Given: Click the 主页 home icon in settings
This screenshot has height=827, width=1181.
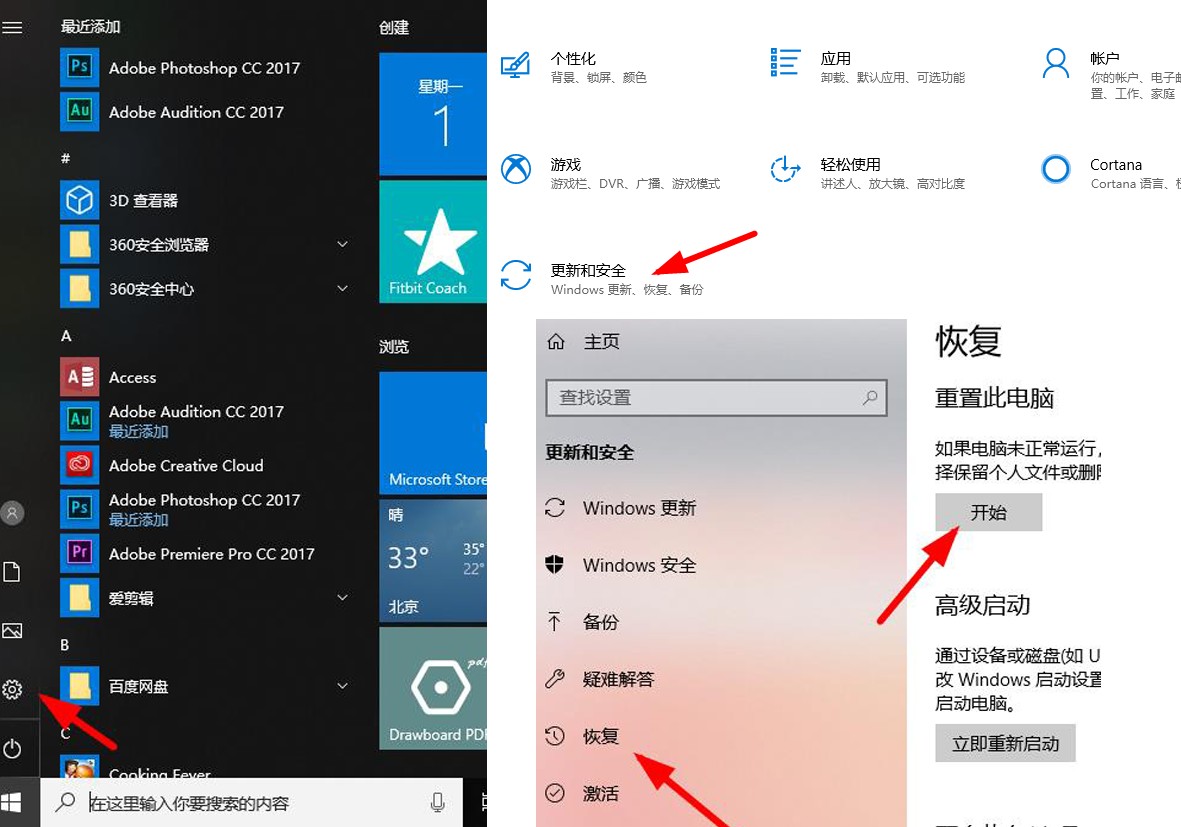Looking at the screenshot, I should point(556,341).
